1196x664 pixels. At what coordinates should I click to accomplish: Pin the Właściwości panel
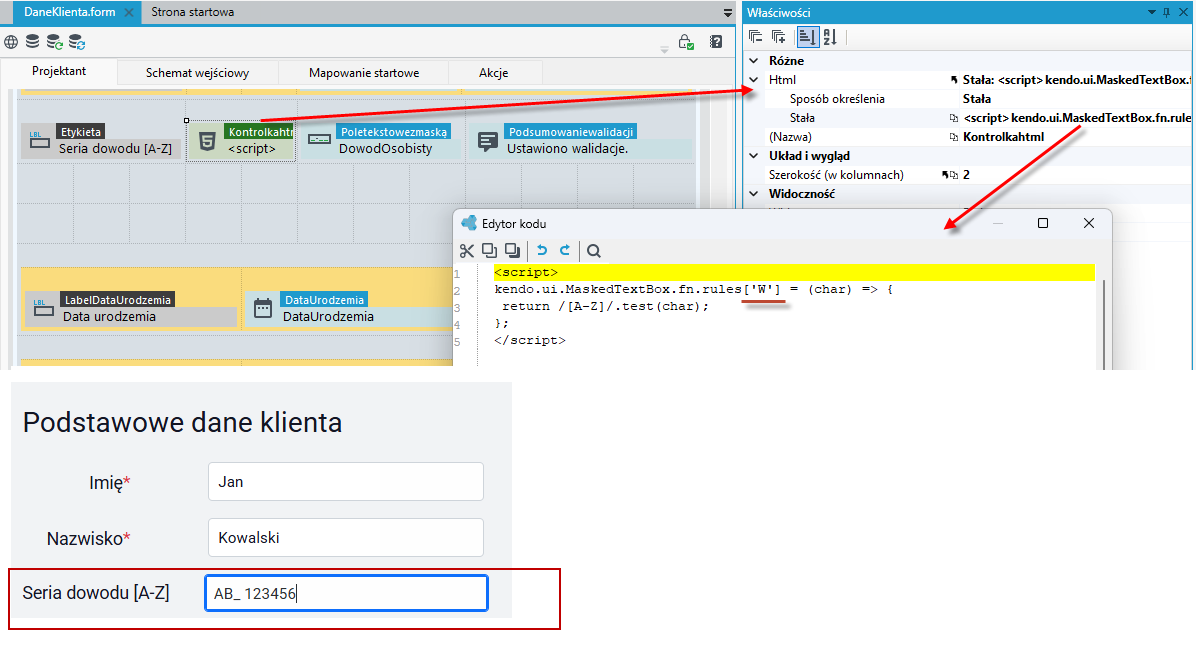tap(1166, 12)
